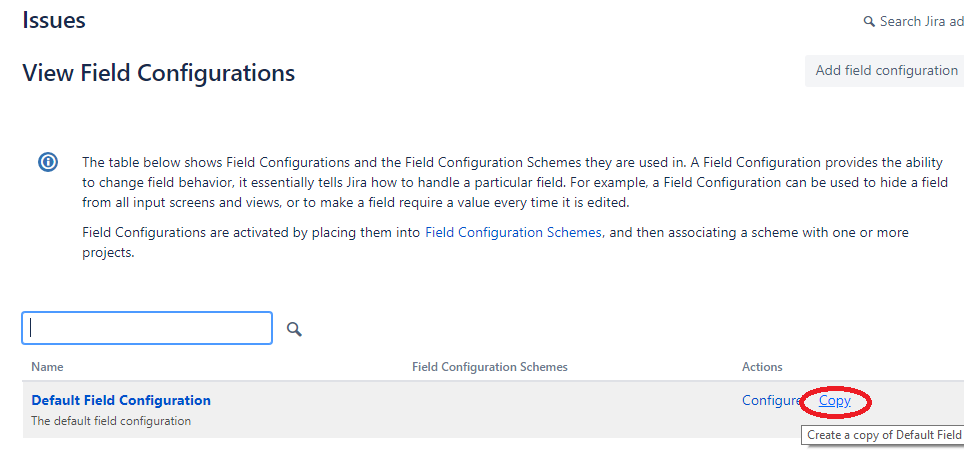Click the "Create a copy of Default Field" tooltip
Image resolution: width=964 pixels, height=469 pixels.
pos(884,435)
